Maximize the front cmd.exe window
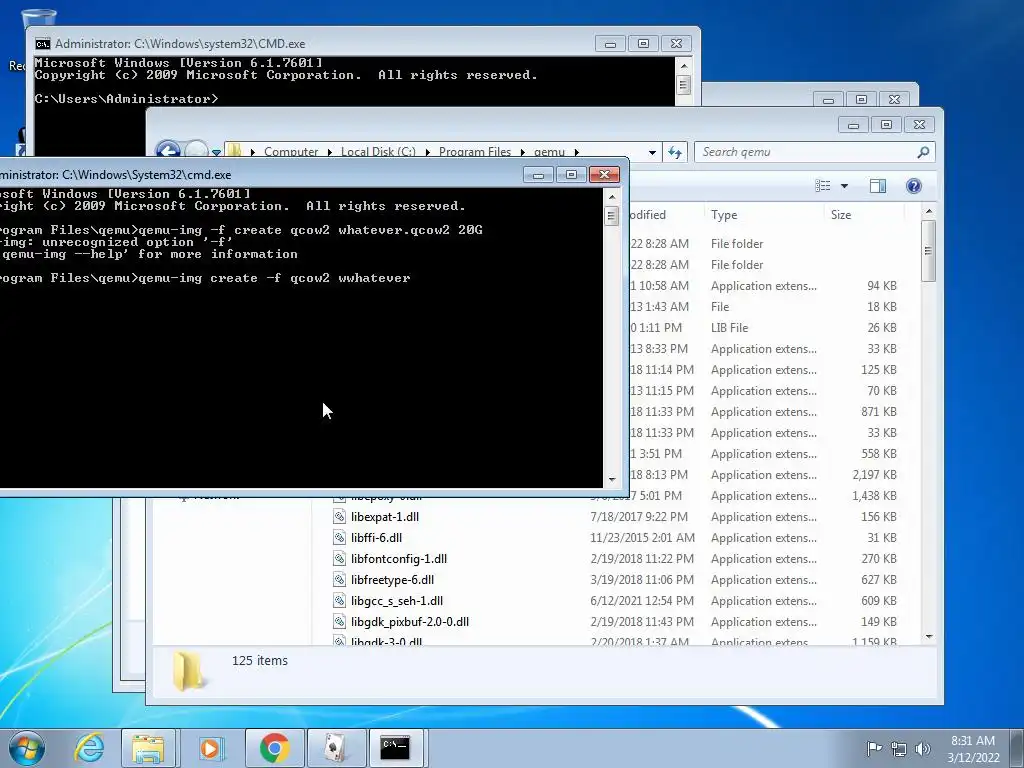1024x768 pixels. coord(571,174)
